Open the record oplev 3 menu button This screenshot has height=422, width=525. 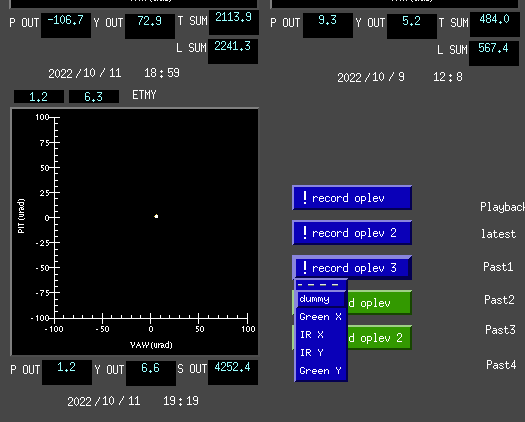tap(352, 268)
